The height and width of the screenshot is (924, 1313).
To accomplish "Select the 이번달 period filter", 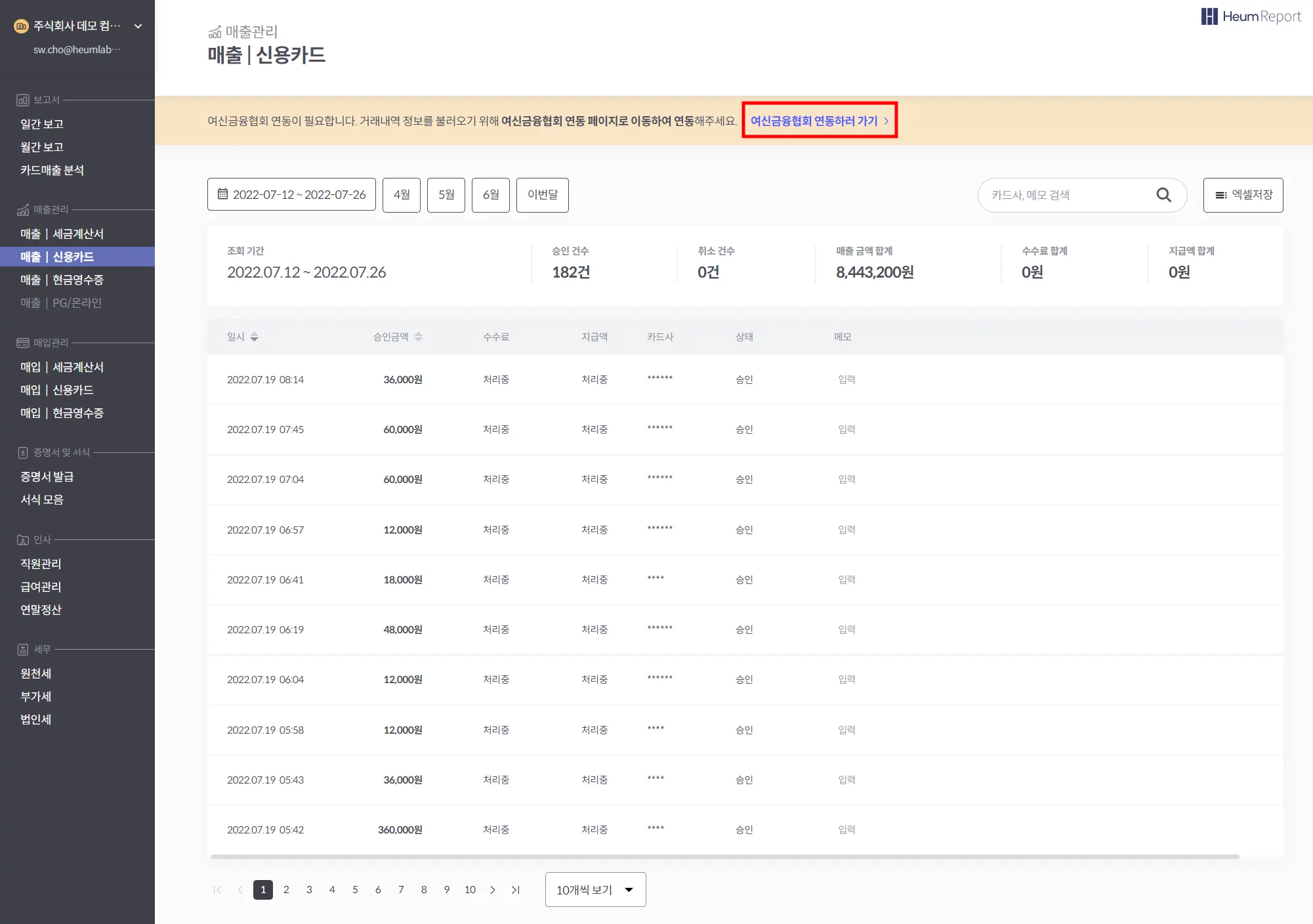I will click(x=542, y=195).
